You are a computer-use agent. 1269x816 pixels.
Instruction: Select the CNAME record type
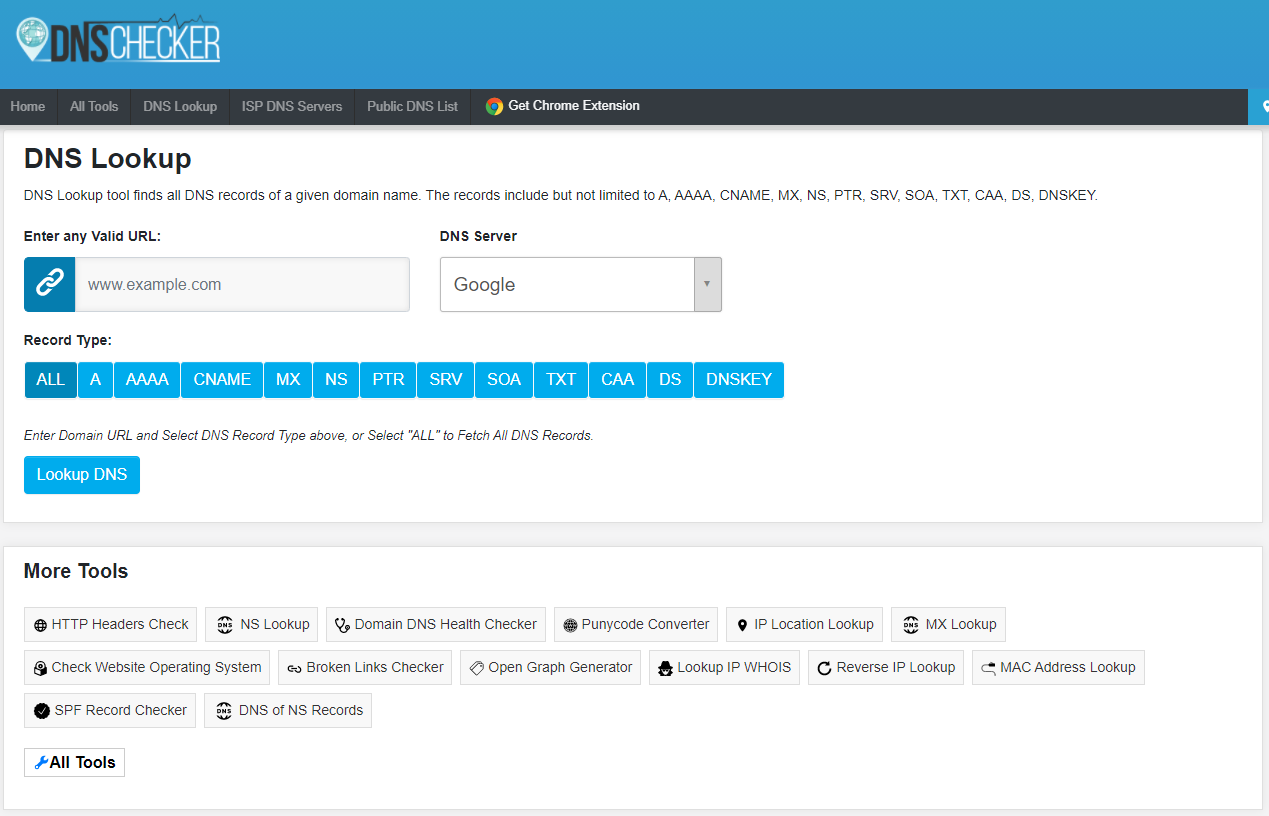pos(222,380)
